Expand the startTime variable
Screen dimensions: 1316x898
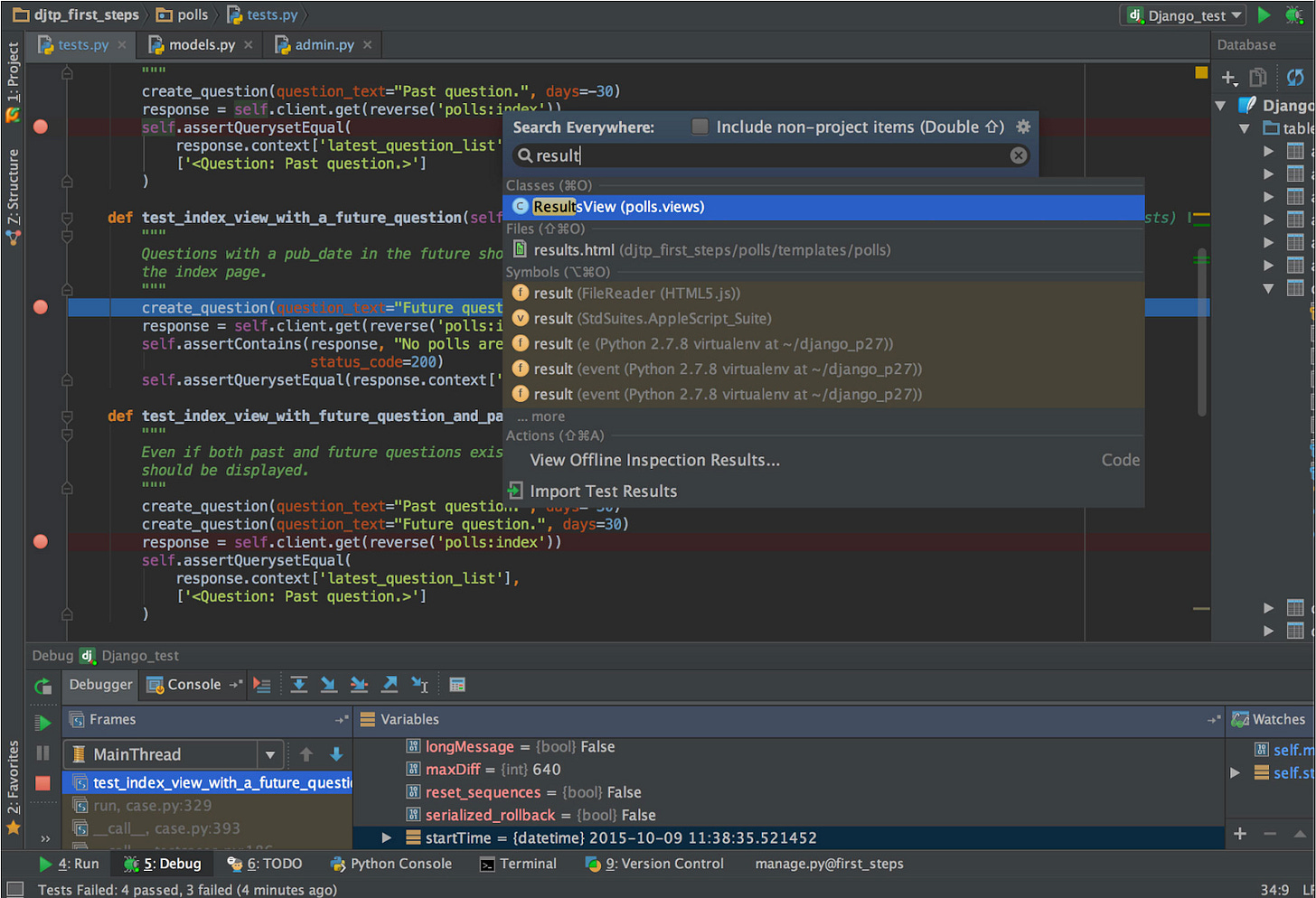click(386, 837)
